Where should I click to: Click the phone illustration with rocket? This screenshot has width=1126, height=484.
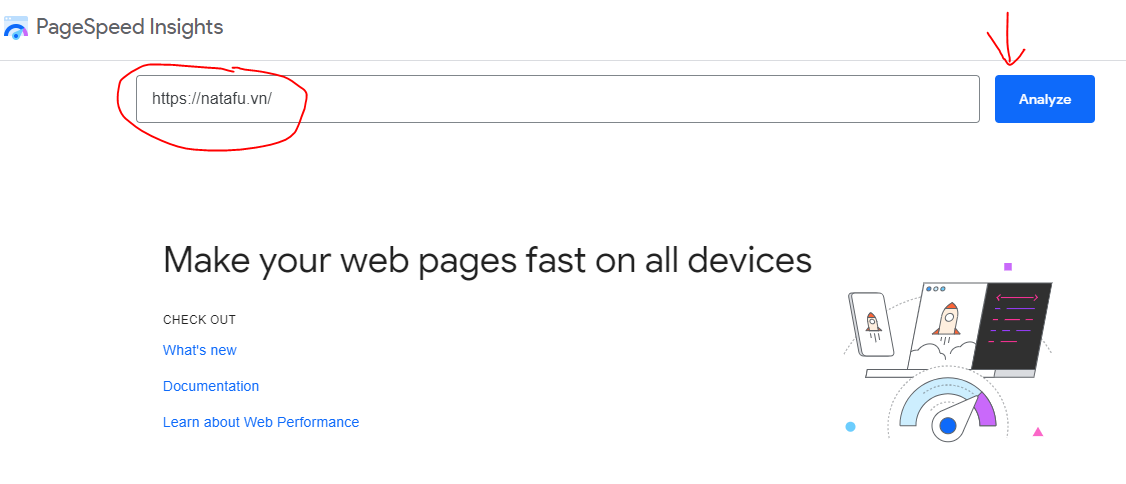point(873,323)
